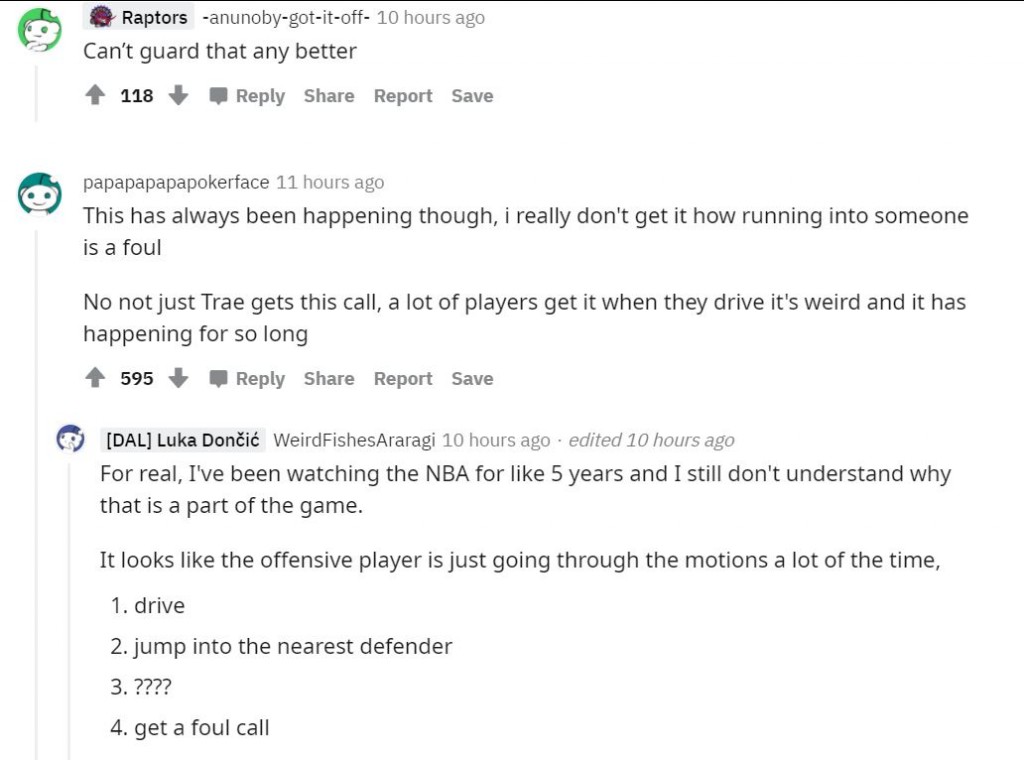Viewport: 1024px width, 760px height.
Task: Share the "Can't guard that any better" comment
Action: click(x=329, y=96)
